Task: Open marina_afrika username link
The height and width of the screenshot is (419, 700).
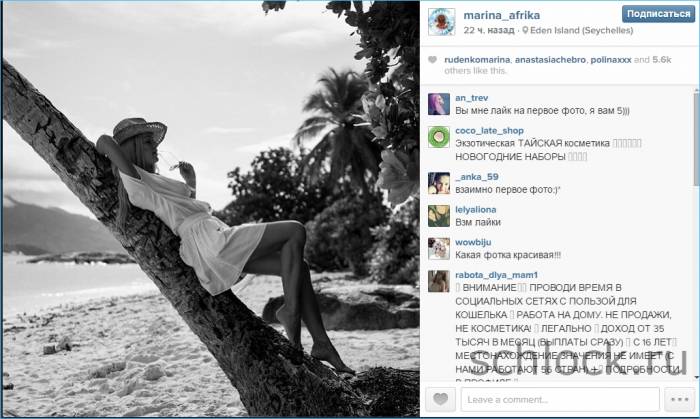Action: coord(501,16)
